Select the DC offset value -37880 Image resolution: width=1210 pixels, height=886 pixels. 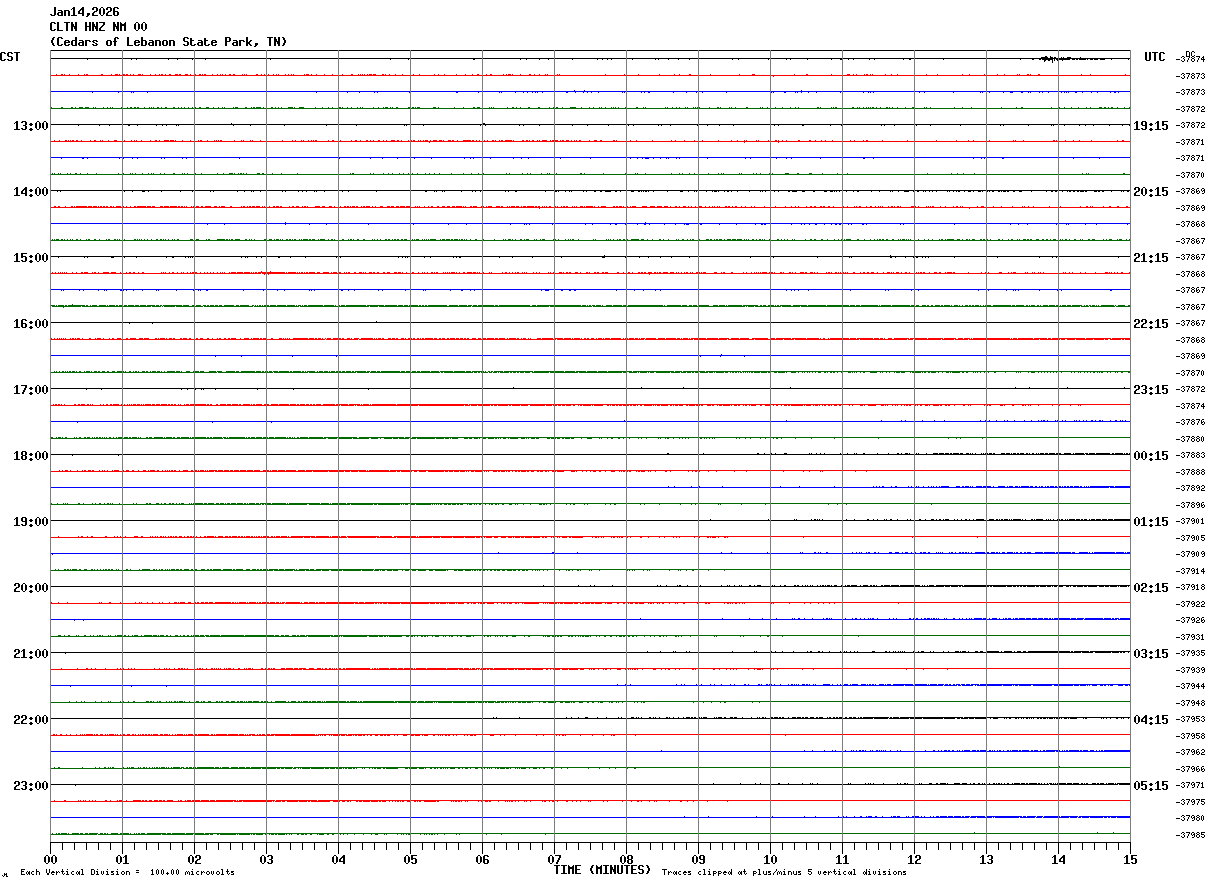(x=1191, y=439)
